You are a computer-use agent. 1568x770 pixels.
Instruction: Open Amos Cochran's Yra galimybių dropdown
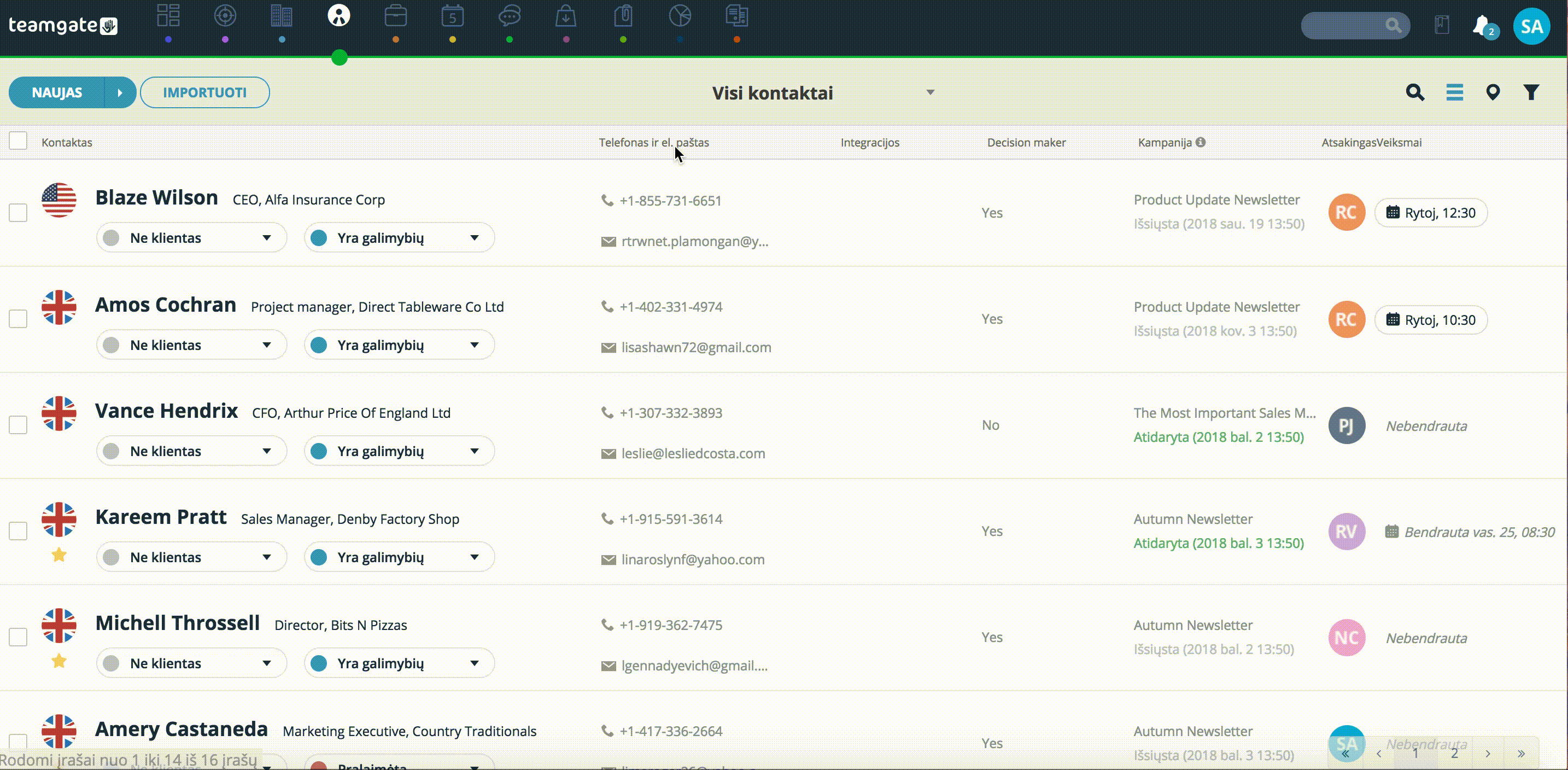point(399,345)
